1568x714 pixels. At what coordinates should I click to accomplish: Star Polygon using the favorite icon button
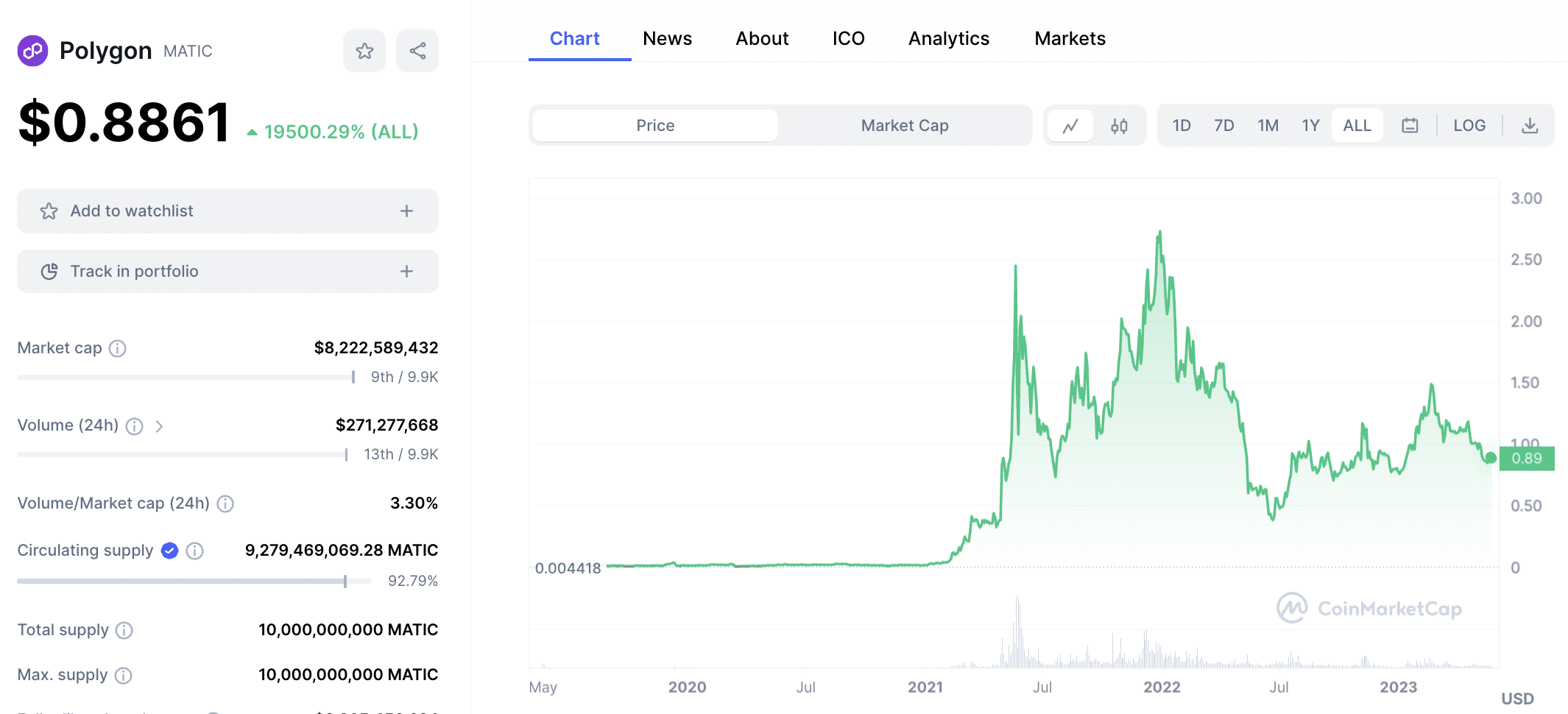tap(364, 51)
